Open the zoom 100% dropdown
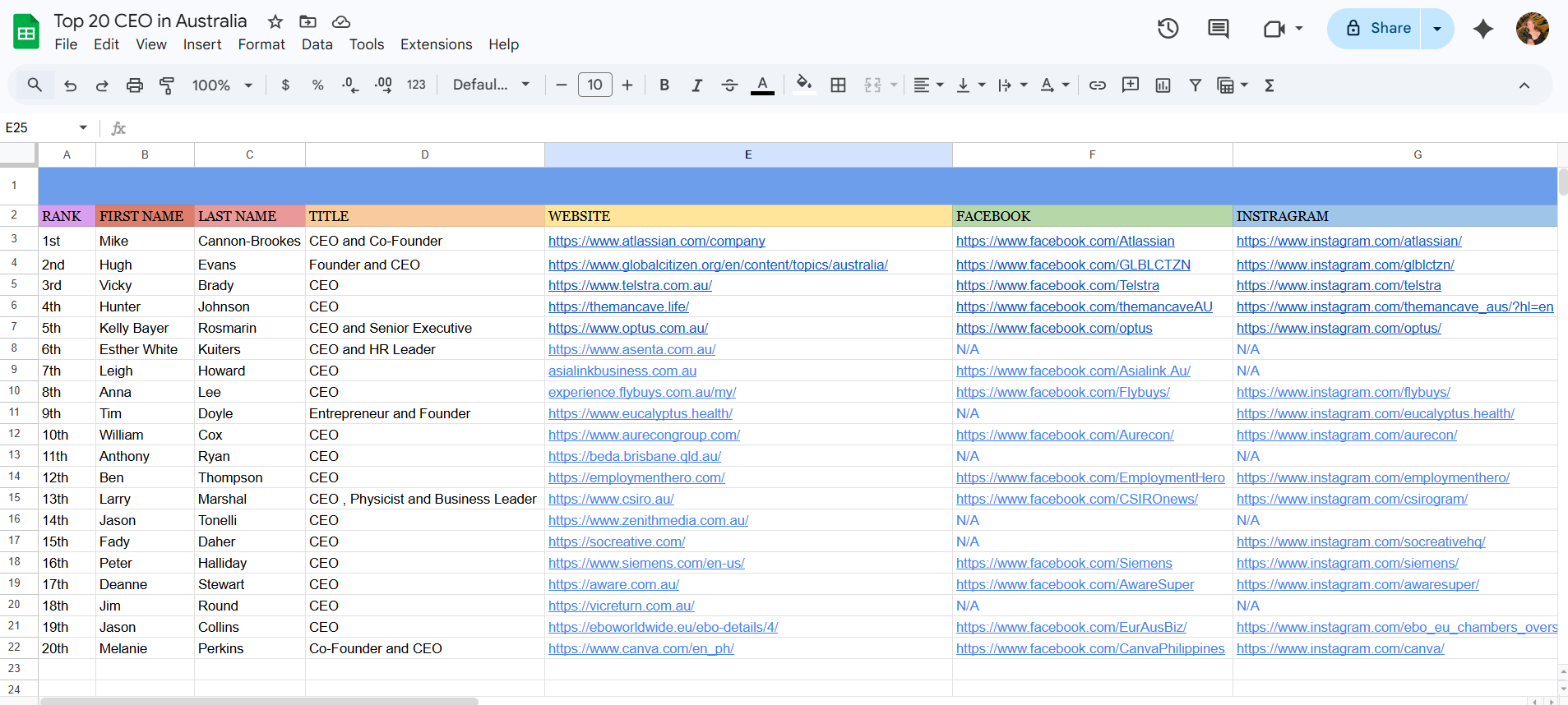This screenshot has width=1568, height=705. [x=222, y=85]
